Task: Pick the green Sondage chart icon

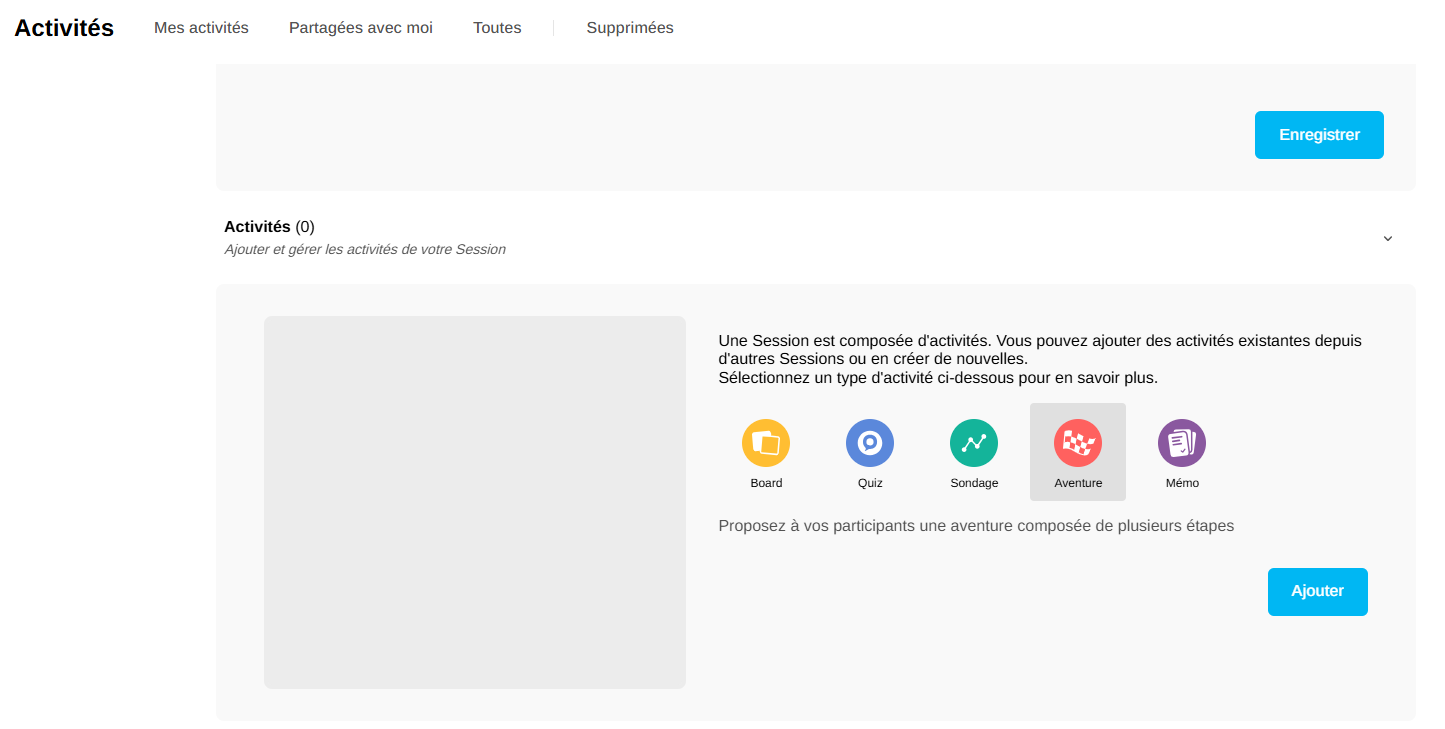Action: pos(974,443)
